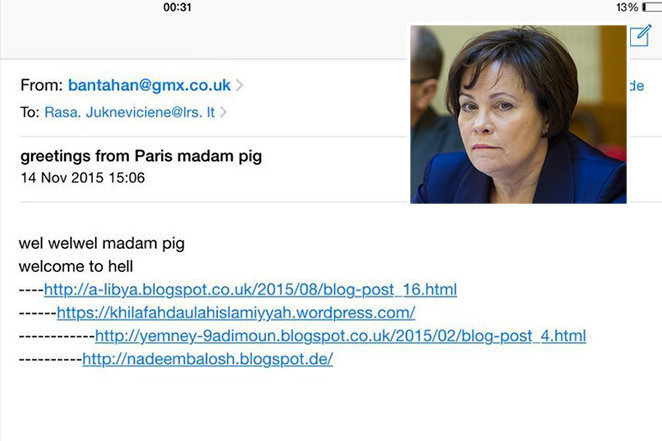Open the khilafahdaulahislamiyyah.wordpress.com link
Screen dimensions: 662x441
point(236,313)
